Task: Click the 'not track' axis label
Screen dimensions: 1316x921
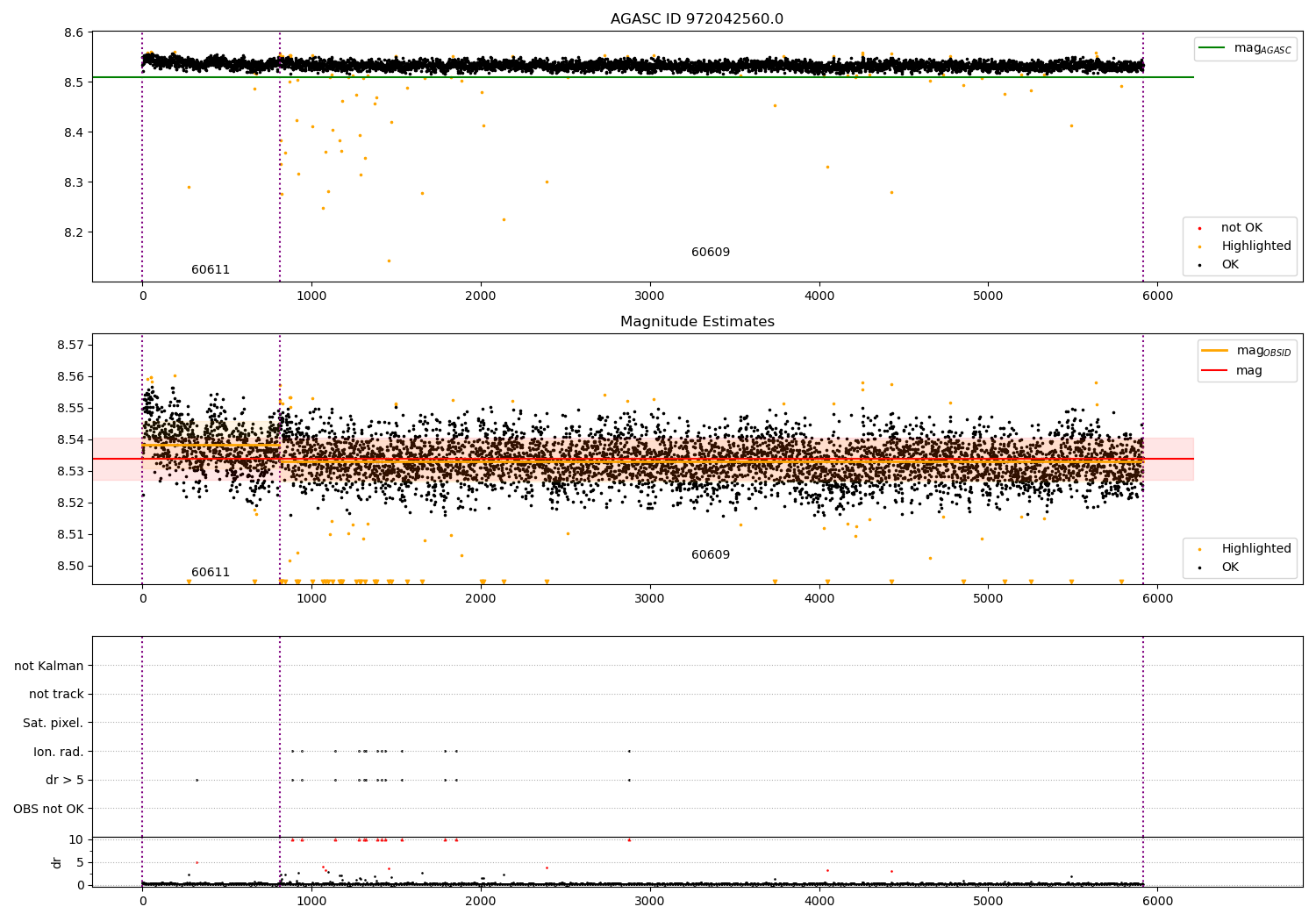Action: pyautogui.click(x=56, y=695)
